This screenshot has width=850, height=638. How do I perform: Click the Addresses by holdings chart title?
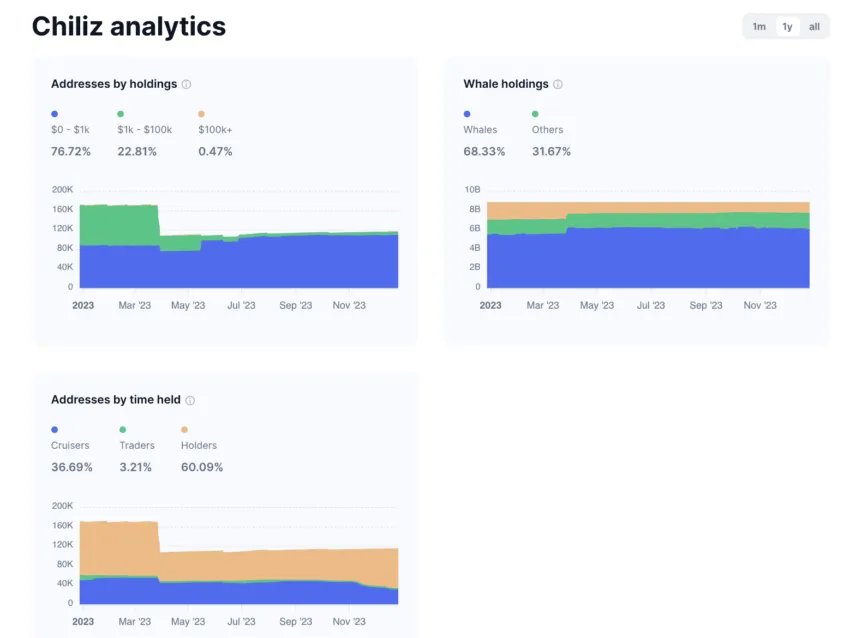pos(114,84)
